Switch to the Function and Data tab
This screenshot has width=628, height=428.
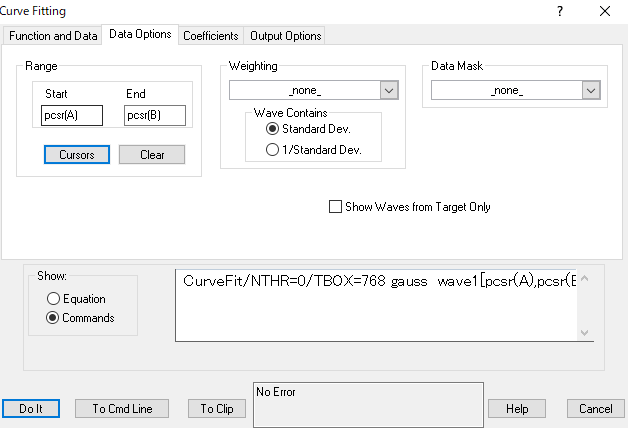coord(53,36)
